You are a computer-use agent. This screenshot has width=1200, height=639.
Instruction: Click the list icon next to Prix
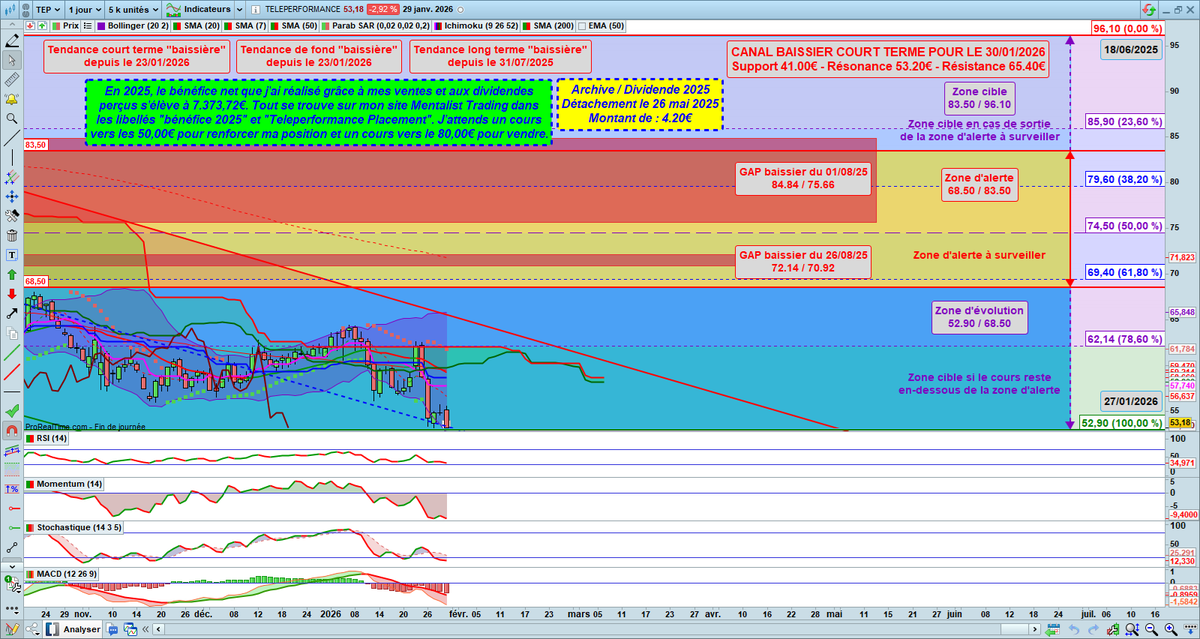click(x=87, y=25)
